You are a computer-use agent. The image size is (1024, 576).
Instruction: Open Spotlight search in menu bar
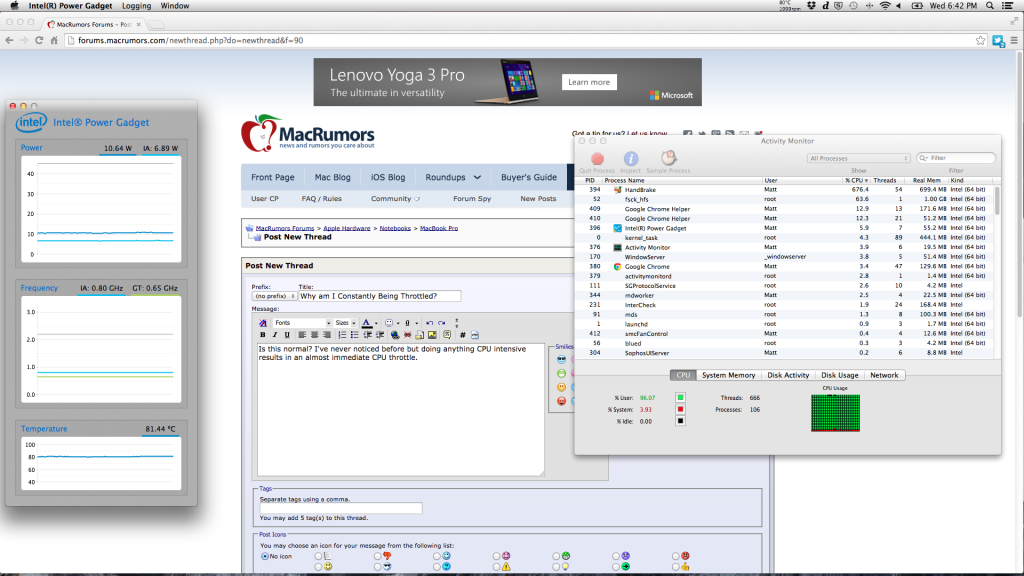[990, 6]
